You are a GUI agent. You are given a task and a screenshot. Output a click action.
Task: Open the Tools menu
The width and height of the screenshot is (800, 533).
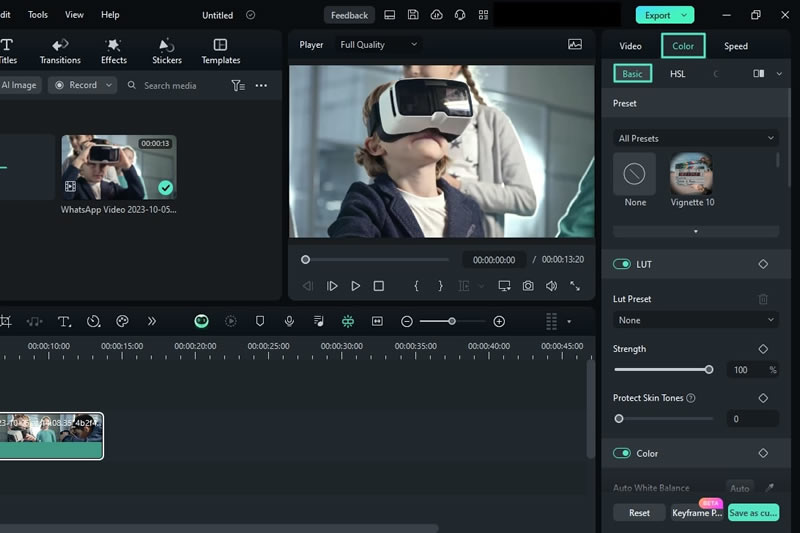coord(38,15)
